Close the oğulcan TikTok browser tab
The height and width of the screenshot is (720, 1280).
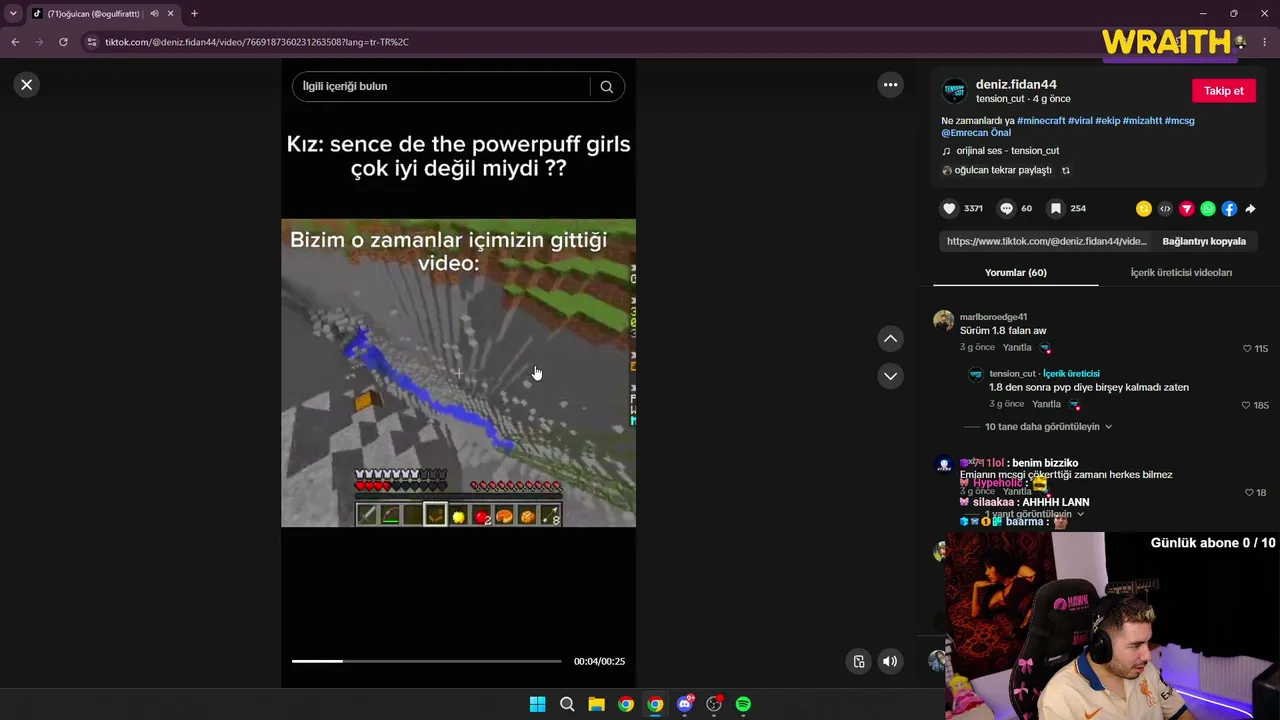click(171, 14)
